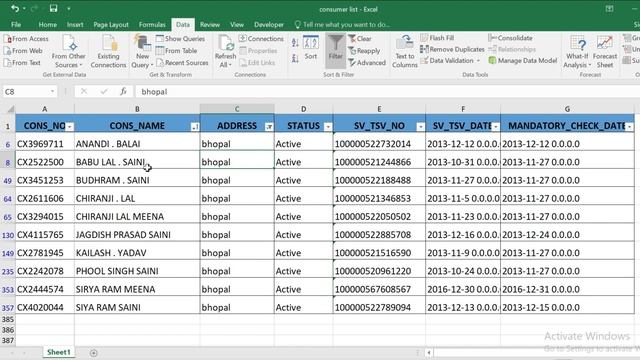This screenshot has width=640, height=360.
Task: Open the Data Validation dropdown arrow
Action: click(478, 61)
